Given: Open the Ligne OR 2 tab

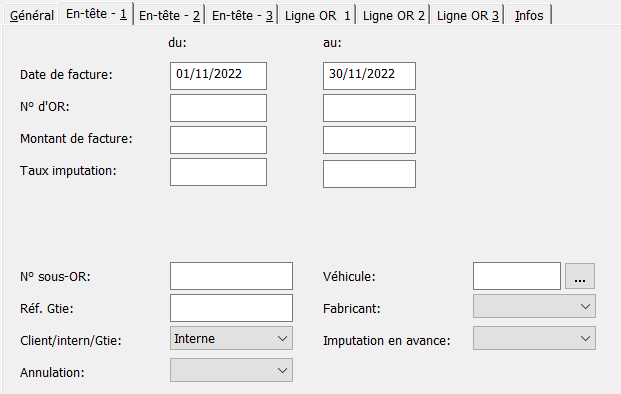Looking at the screenshot, I should coord(393,15).
